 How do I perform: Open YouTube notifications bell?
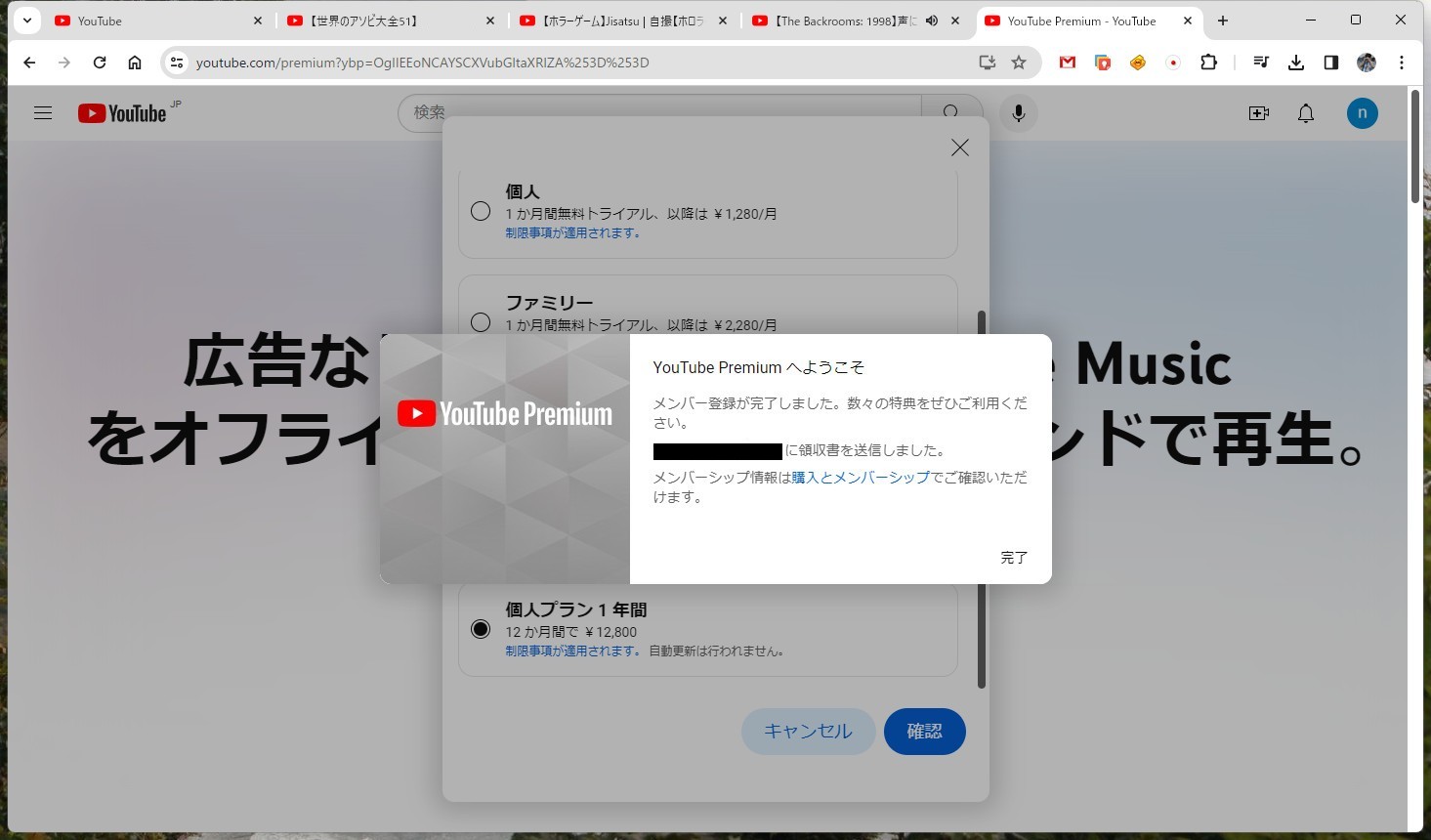click(1306, 113)
